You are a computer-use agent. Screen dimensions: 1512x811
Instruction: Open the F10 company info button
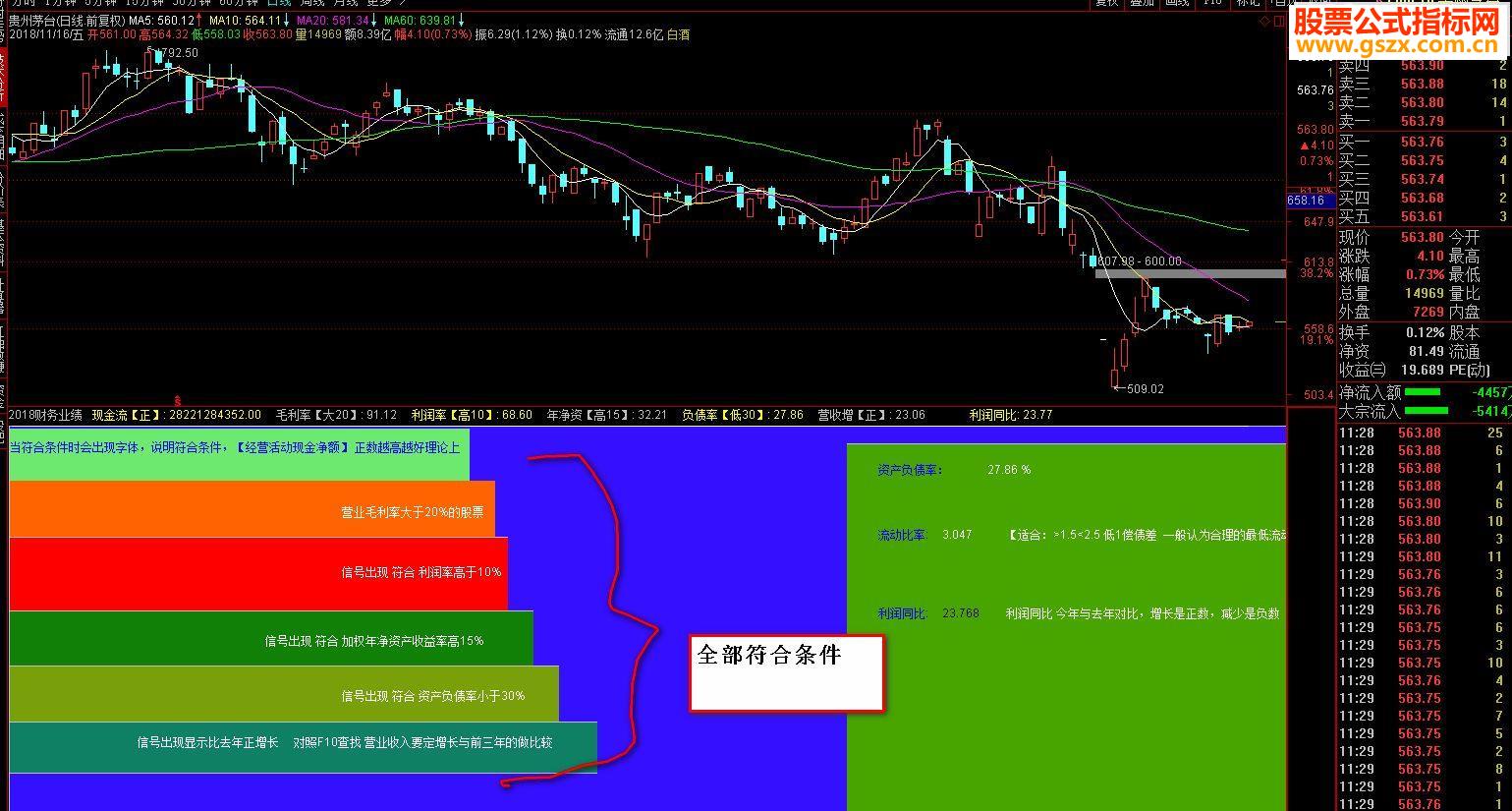[x=1212, y=3]
